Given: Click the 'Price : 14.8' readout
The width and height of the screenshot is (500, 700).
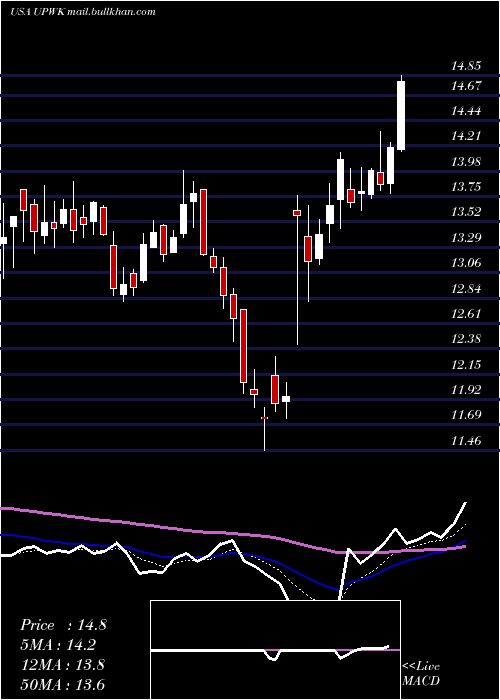Looking at the screenshot, I should (63, 625).
